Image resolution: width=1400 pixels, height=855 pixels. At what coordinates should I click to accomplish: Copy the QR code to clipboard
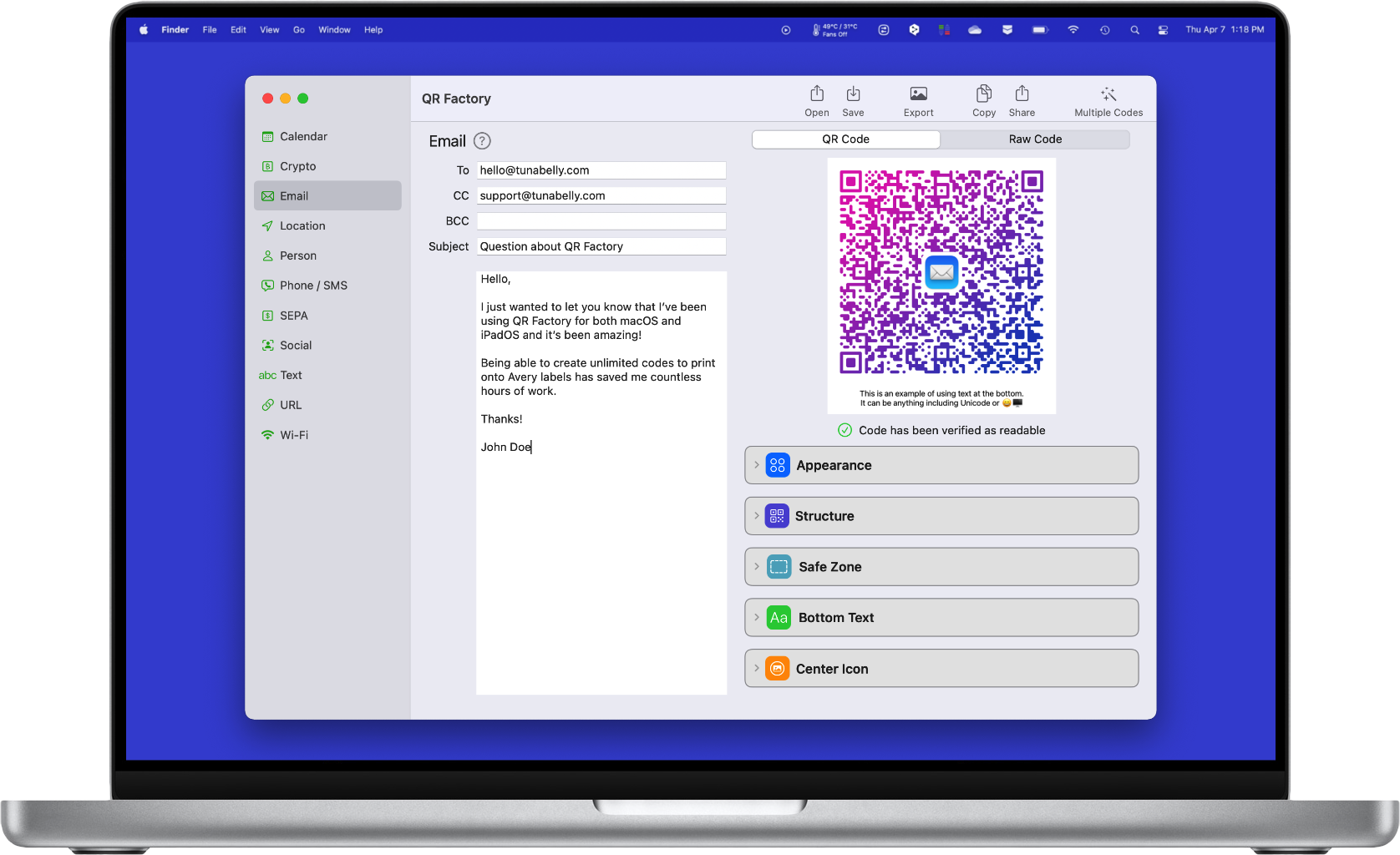[x=983, y=100]
